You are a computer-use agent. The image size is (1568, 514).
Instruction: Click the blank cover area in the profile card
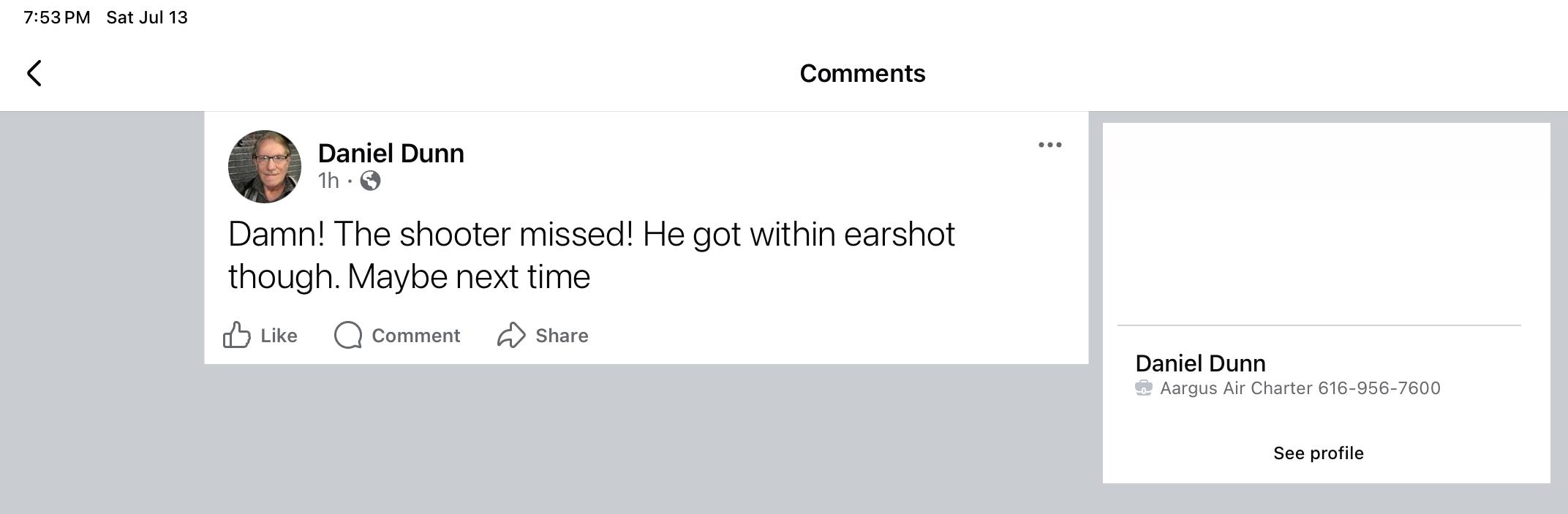click(1326, 223)
